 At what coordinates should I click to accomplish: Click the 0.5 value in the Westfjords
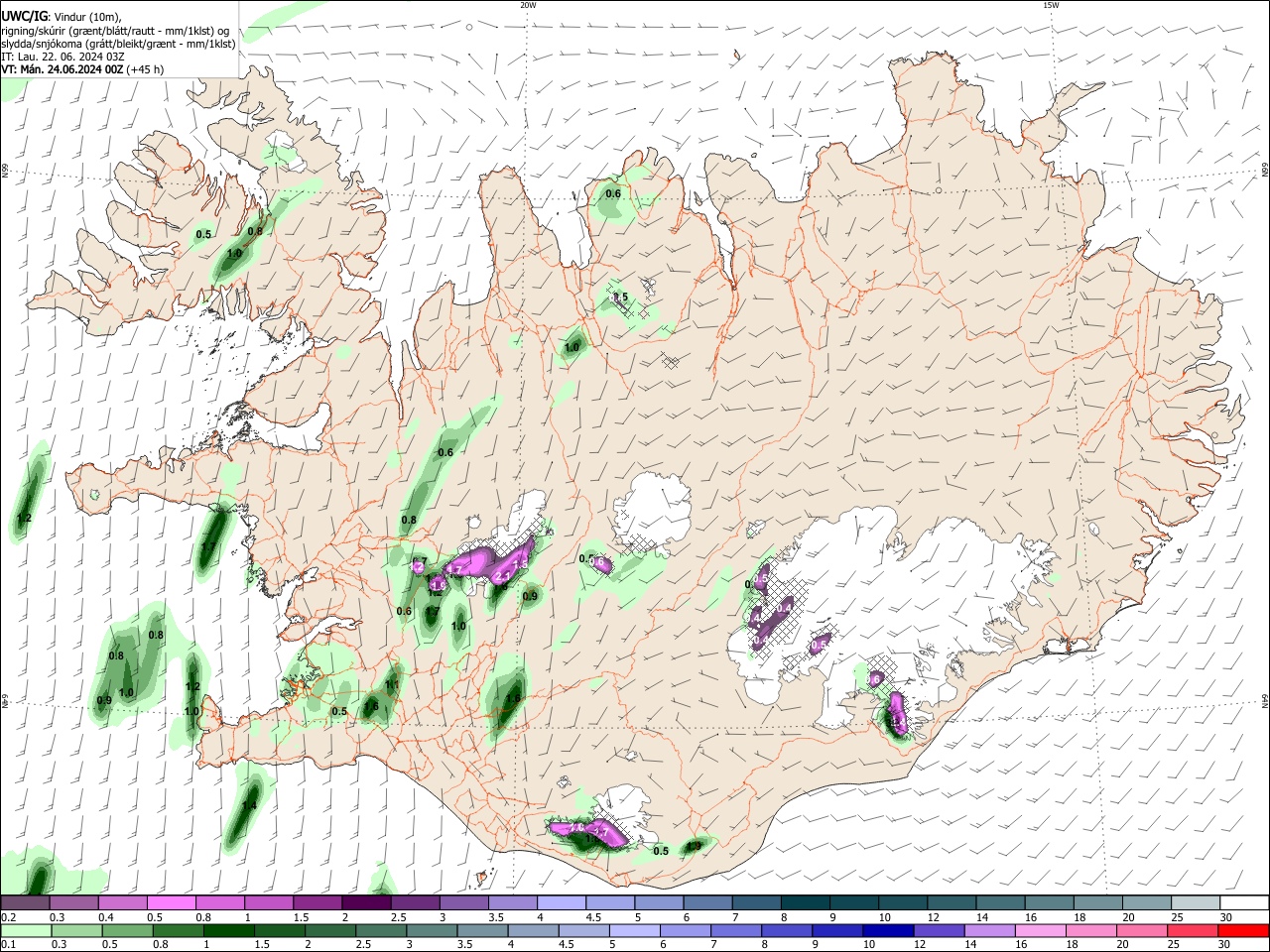(203, 234)
